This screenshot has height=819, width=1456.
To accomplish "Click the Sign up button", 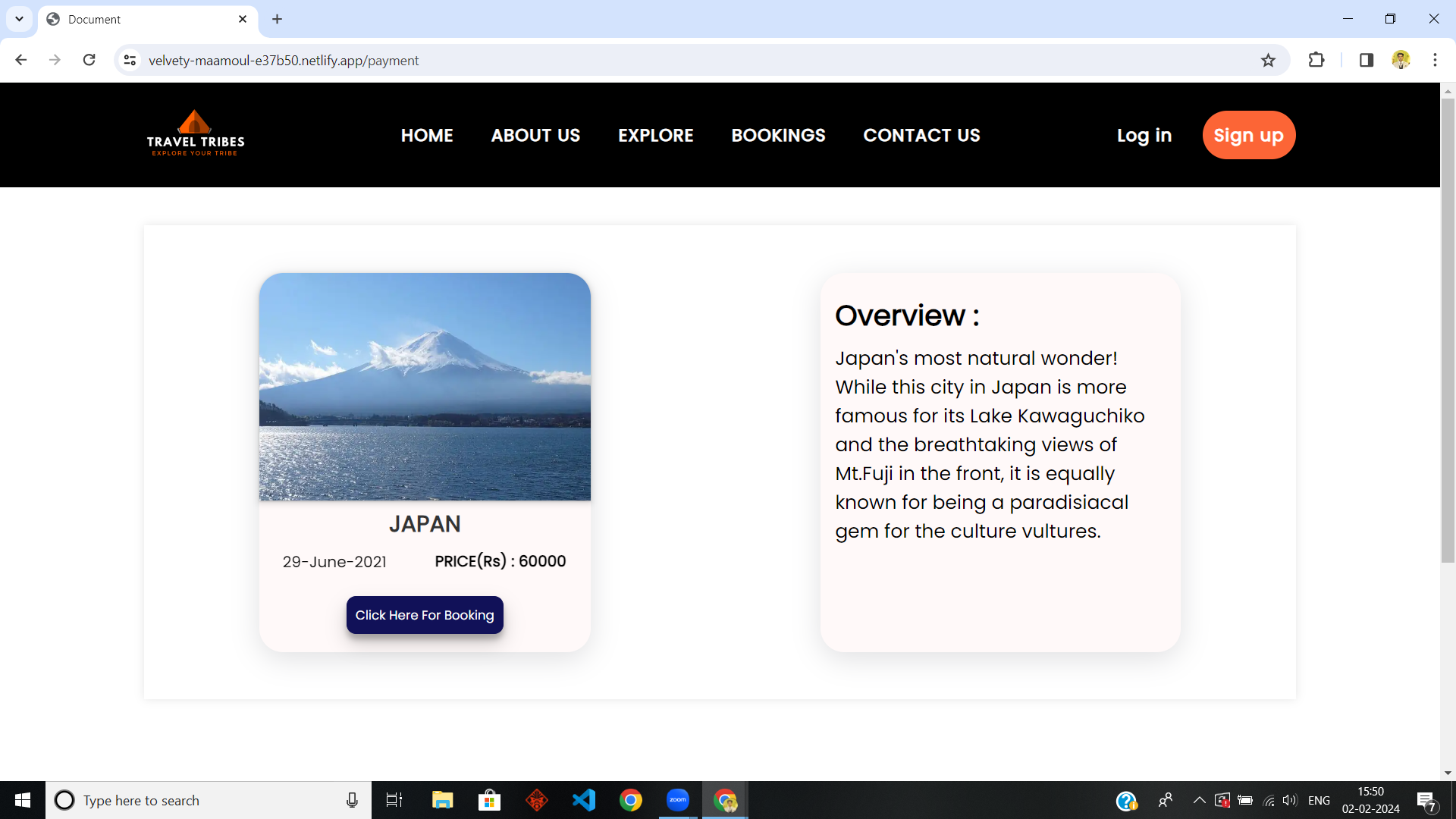I will click(x=1249, y=135).
